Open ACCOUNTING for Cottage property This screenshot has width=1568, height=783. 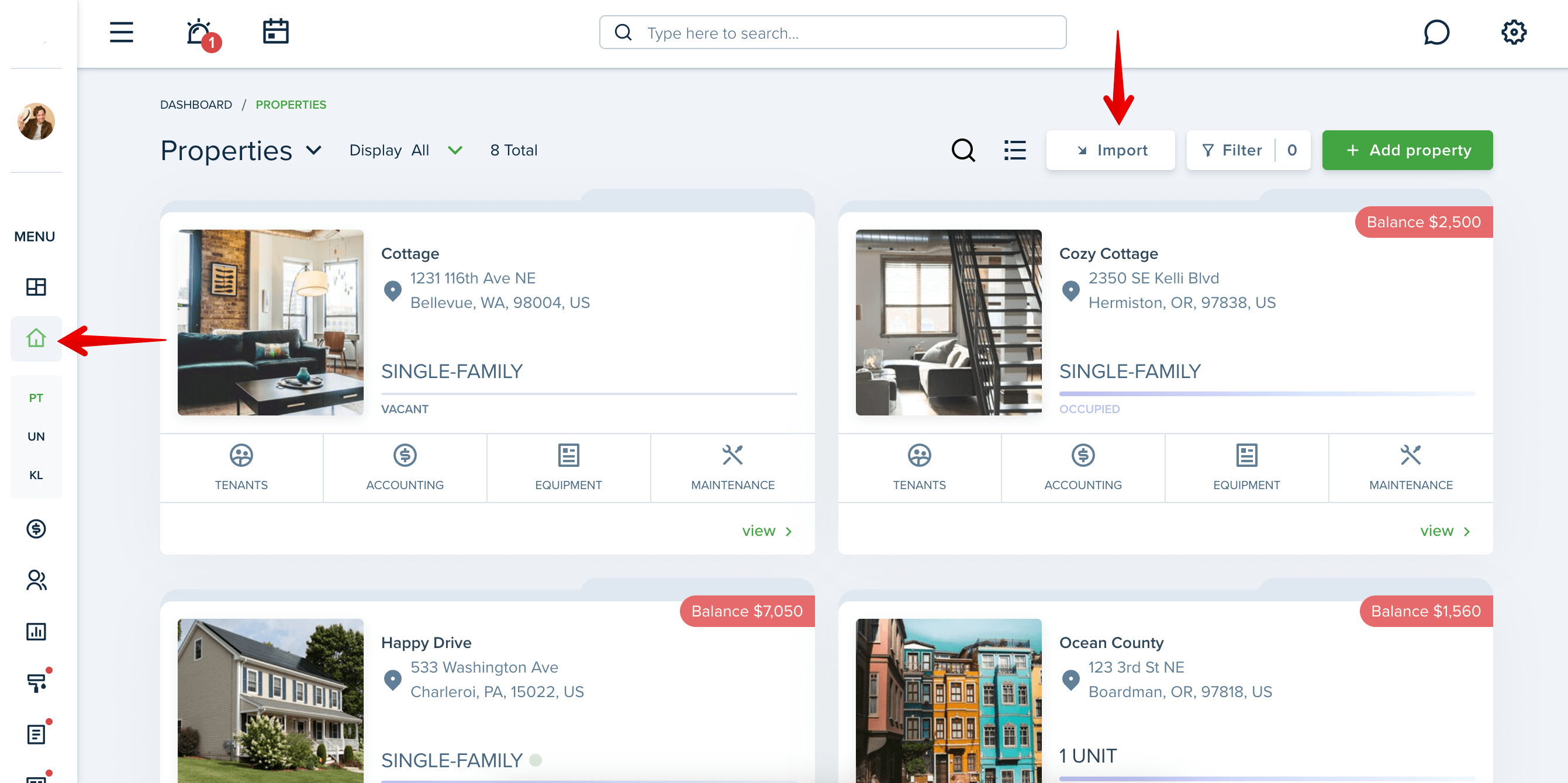point(405,467)
